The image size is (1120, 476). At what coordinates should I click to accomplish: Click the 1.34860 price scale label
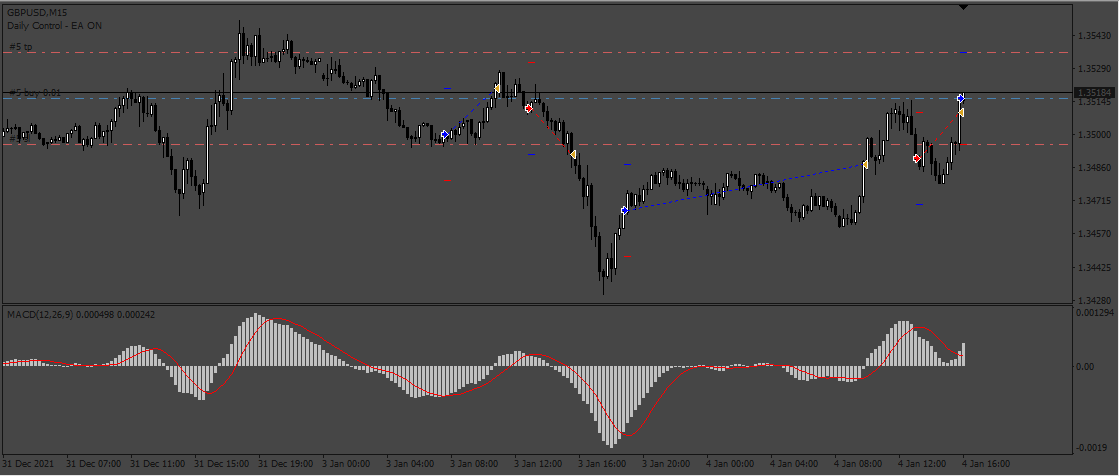click(x=1094, y=168)
